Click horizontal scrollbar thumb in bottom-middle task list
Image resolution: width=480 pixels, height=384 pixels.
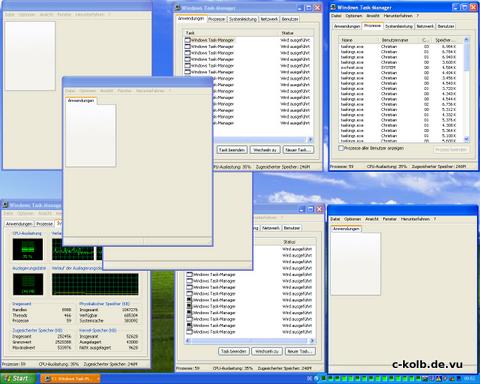(248, 341)
